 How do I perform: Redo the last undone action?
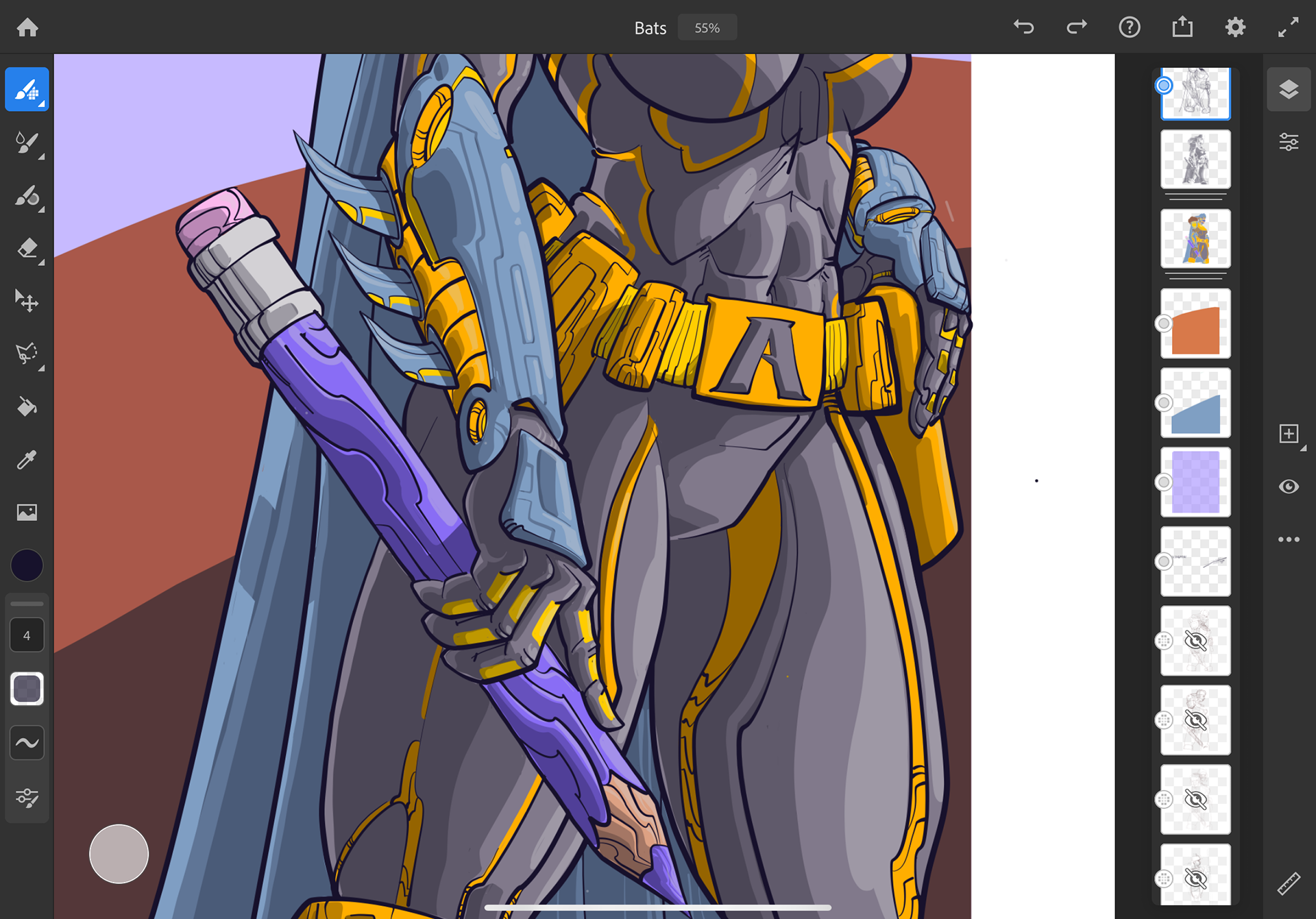(x=1077, y=27)
